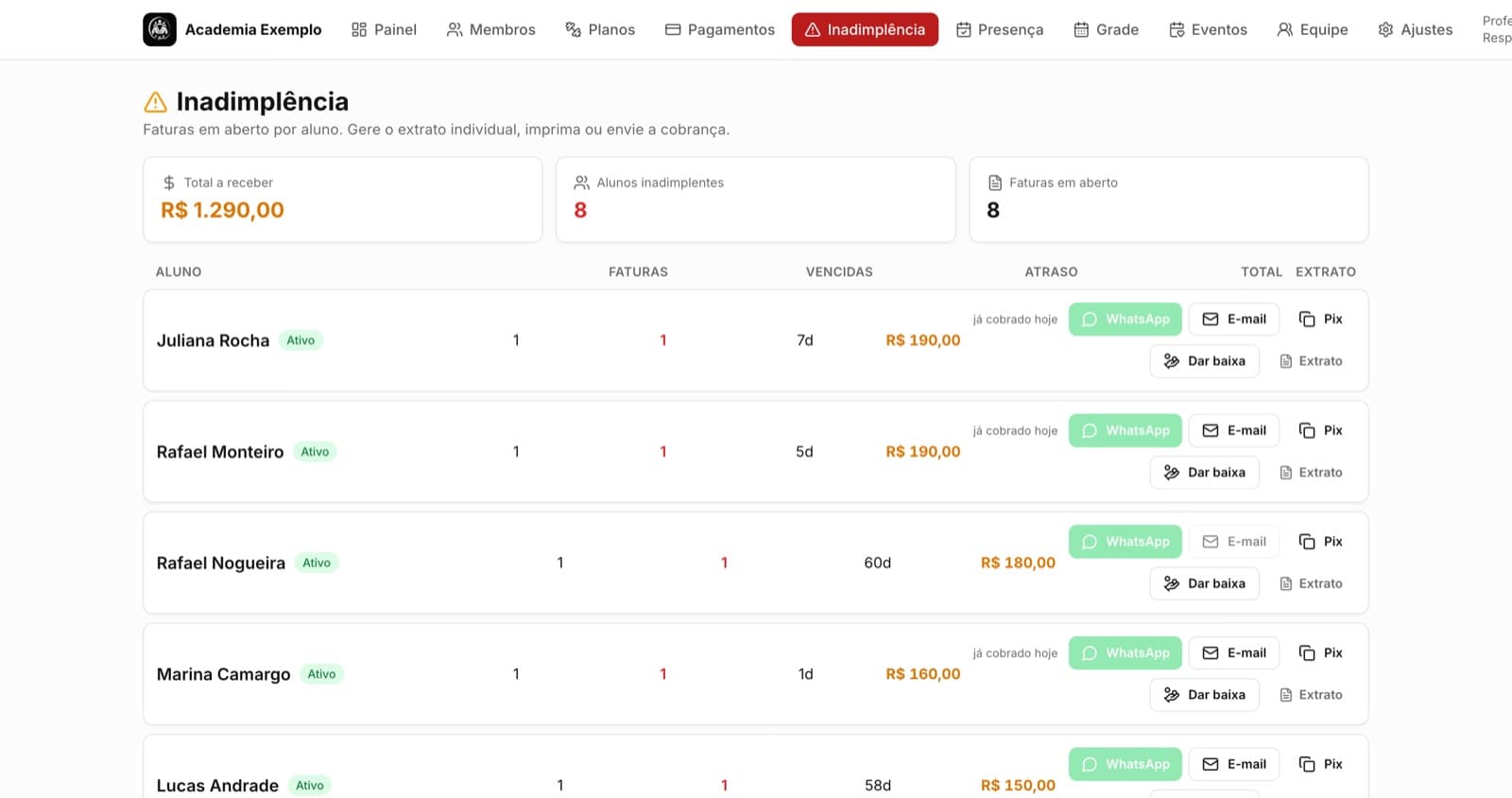The height and width of the screenshot is (798, 1512).
Task: Open Extrato for Marina Camargo
Action: (x=1311, y=695)
